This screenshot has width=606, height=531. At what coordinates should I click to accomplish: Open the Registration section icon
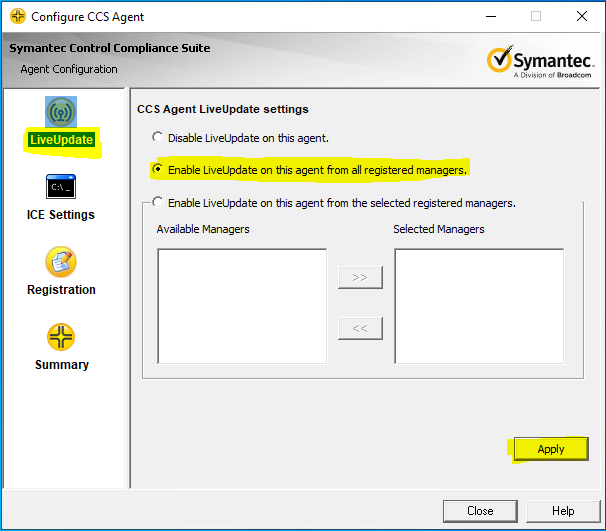(x=61, y=262)
